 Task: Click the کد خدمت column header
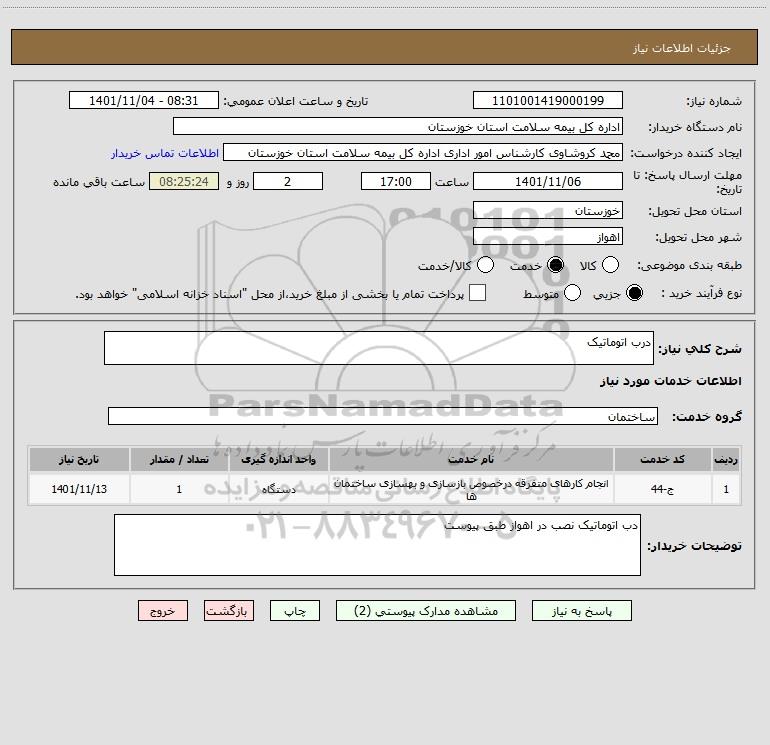(662, 460)
